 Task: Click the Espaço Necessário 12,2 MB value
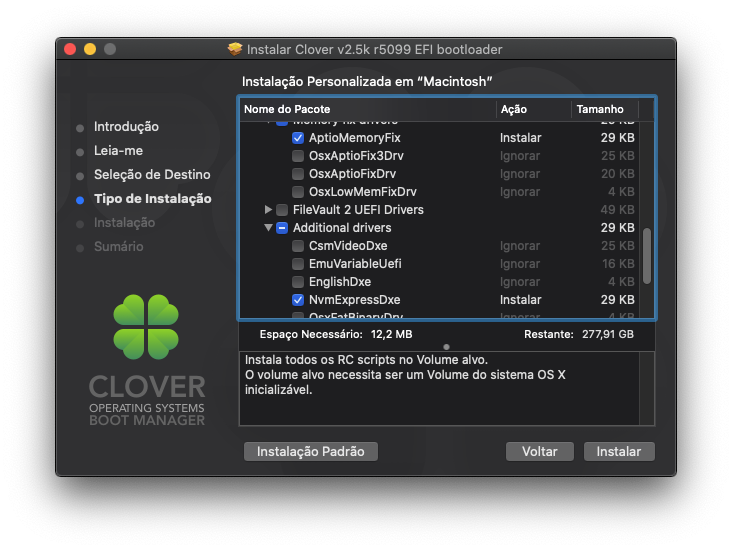tap(391, 334)
